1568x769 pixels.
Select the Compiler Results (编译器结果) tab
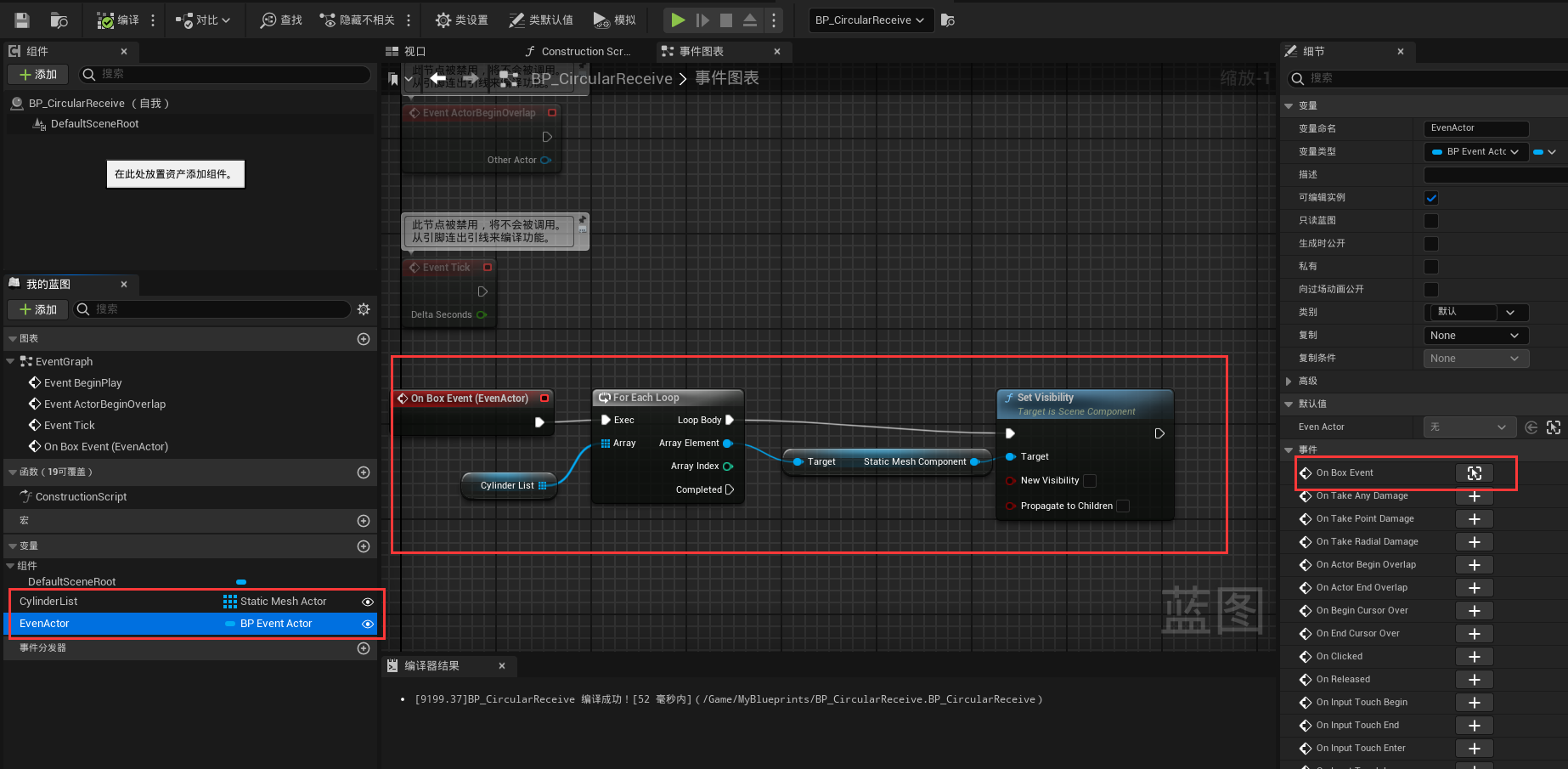[431, 666]
